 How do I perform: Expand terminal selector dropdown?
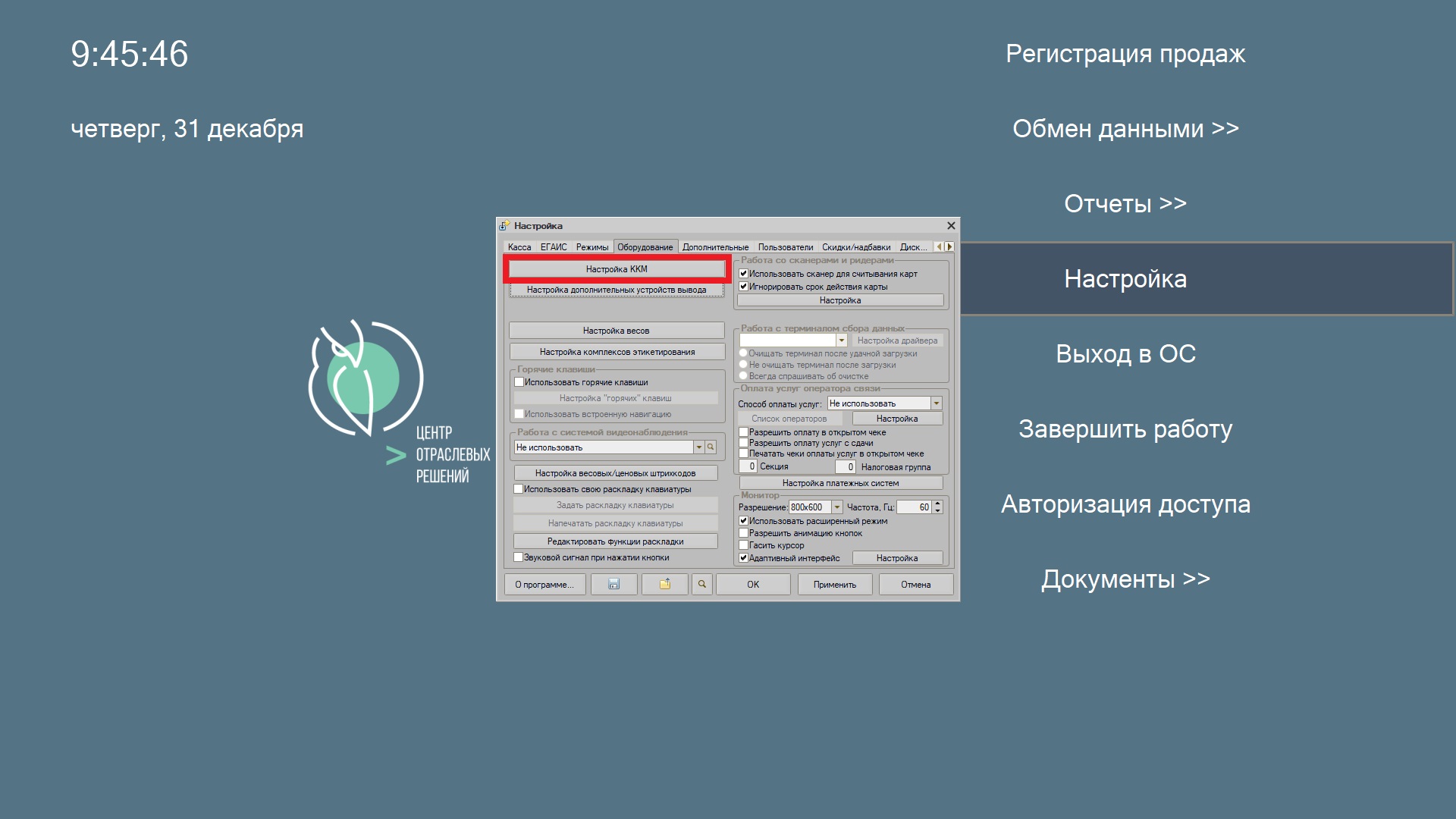click(x=843, y=338)
